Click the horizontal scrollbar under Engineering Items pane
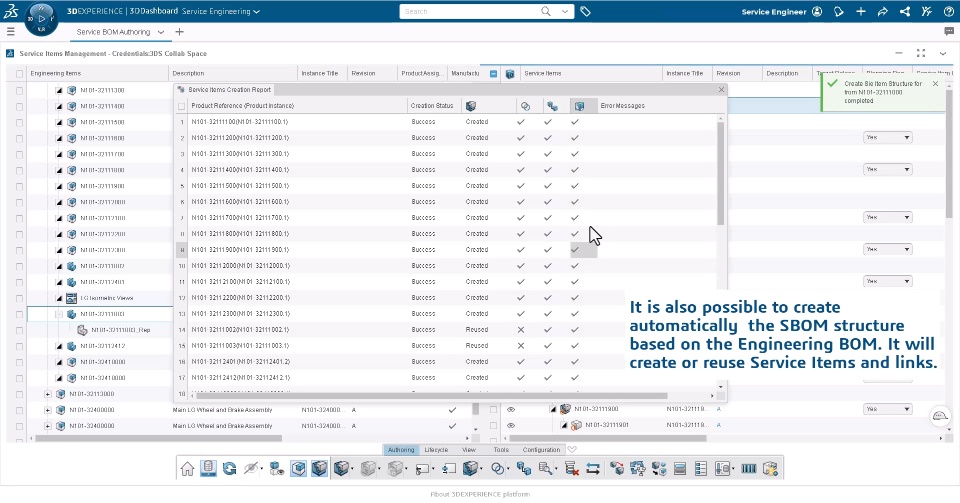Image resolution: width=960 pixels, height=503 pixels. coord(159,438)
